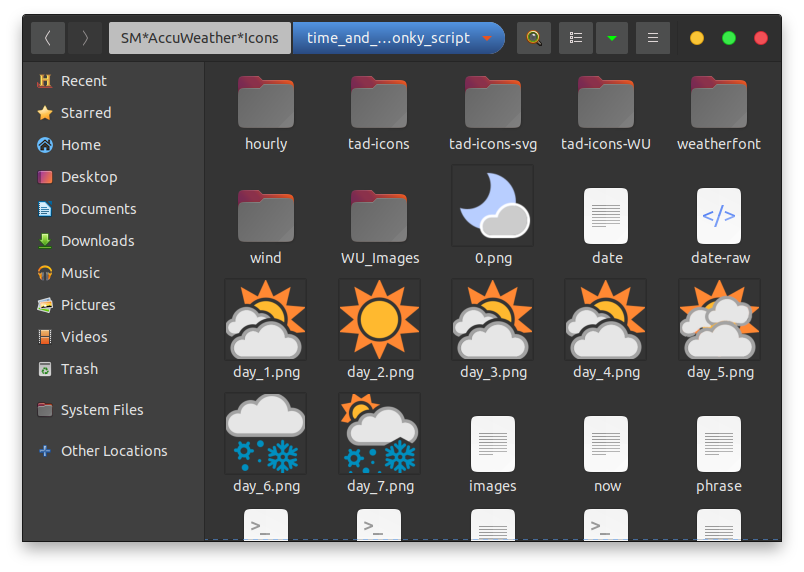Viewport: 804px width, 572px height.
Task: Open Music in sidebar
Action: tap(113, 273)
